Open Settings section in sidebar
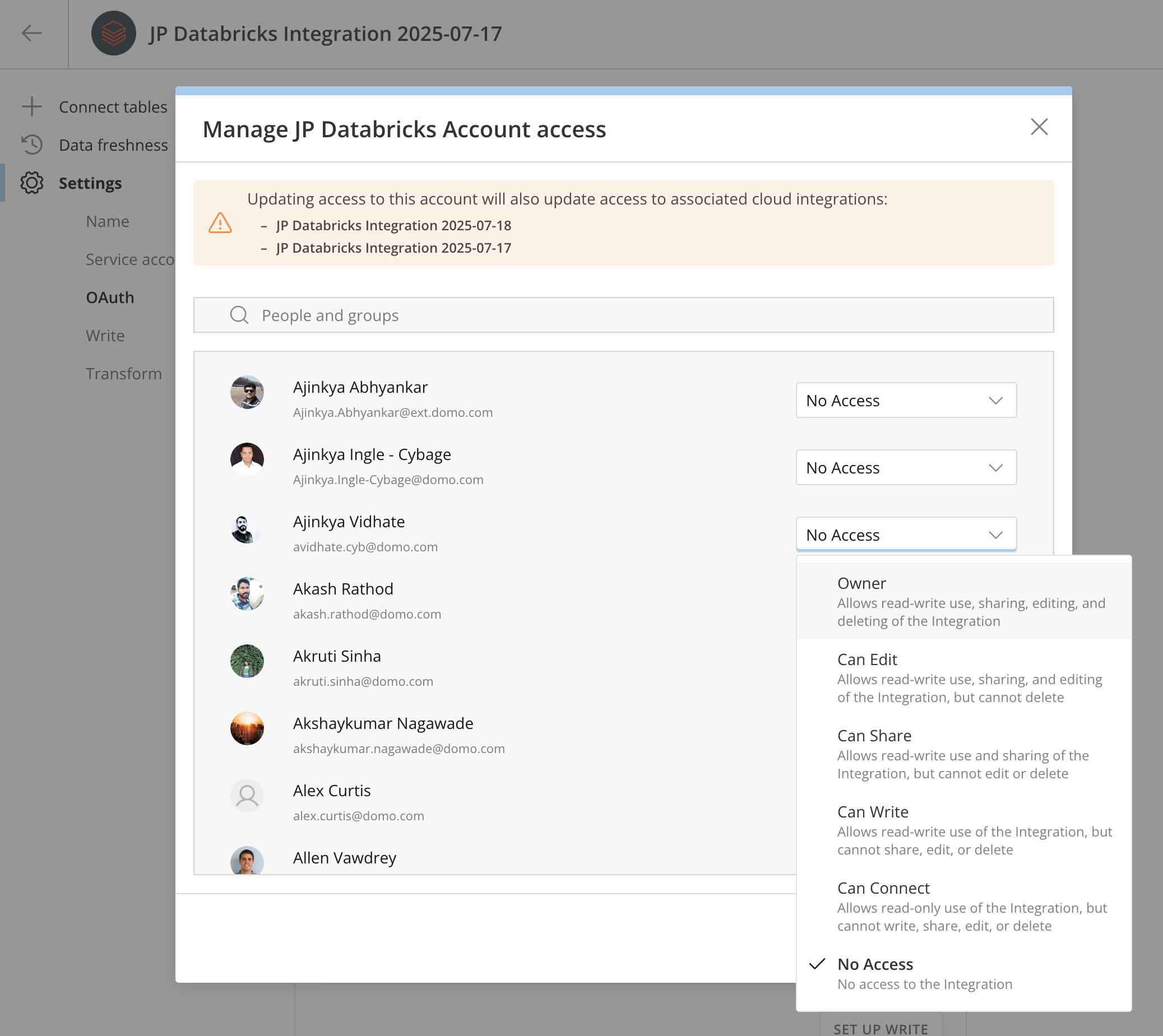1163x1036 pixels. click(x=90, y=183)
